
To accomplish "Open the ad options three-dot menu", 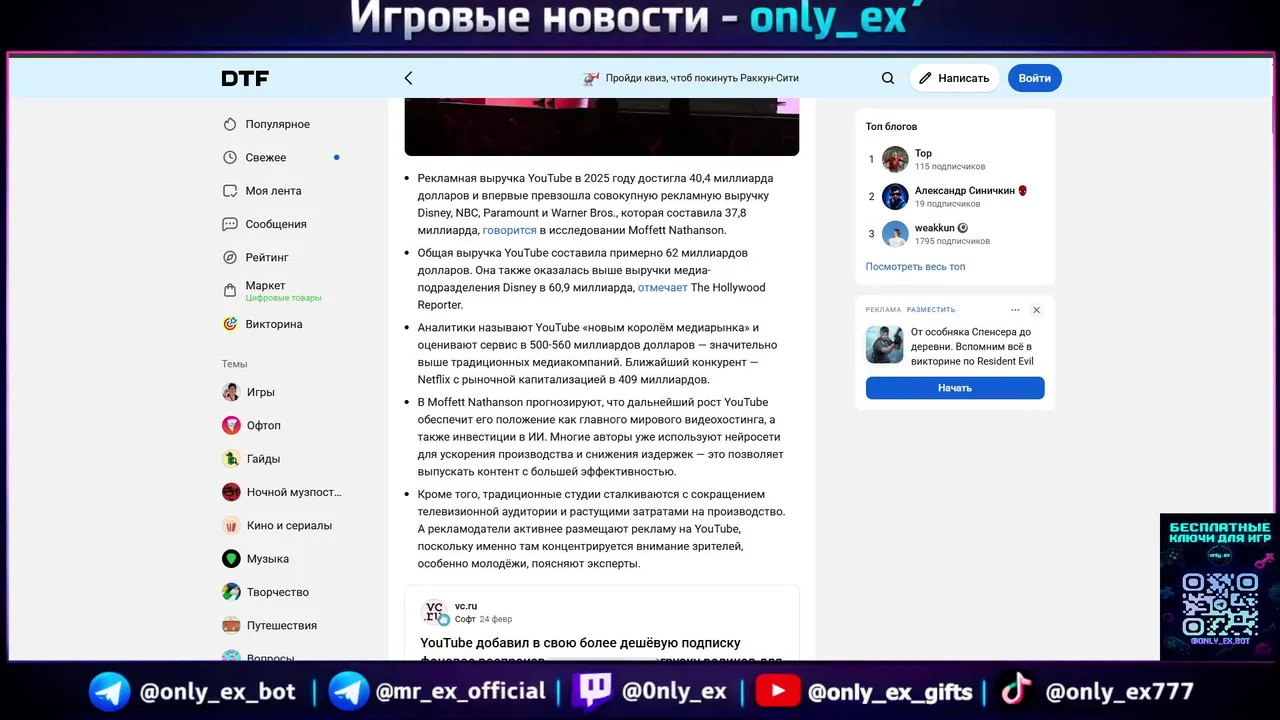I will pos(1015,310).
